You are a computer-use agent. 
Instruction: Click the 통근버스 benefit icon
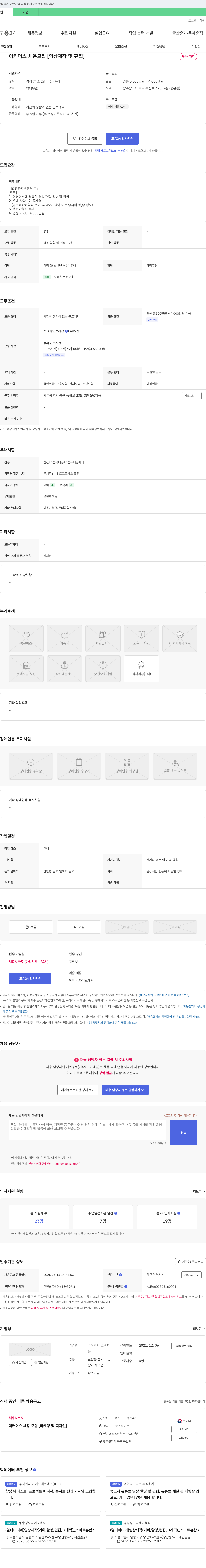tap(26, 639)
